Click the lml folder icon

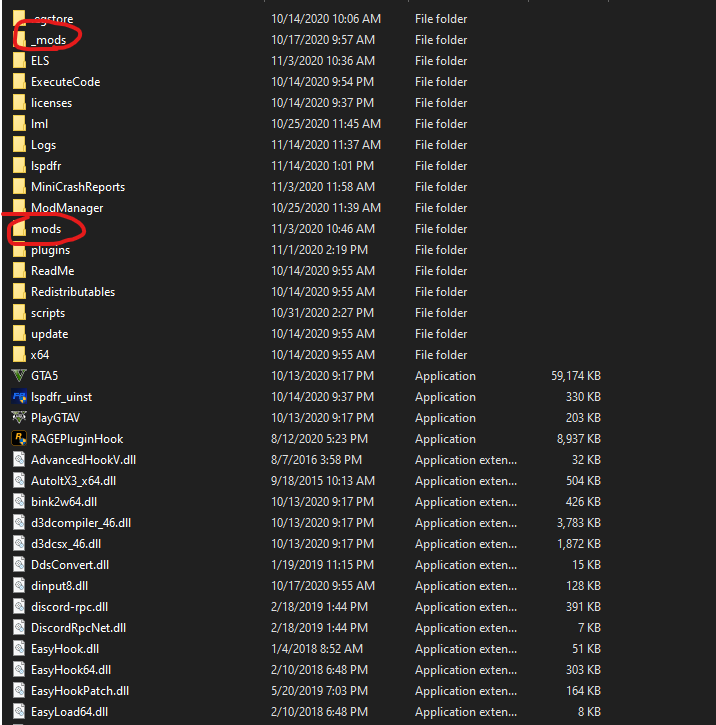point(19,124)
